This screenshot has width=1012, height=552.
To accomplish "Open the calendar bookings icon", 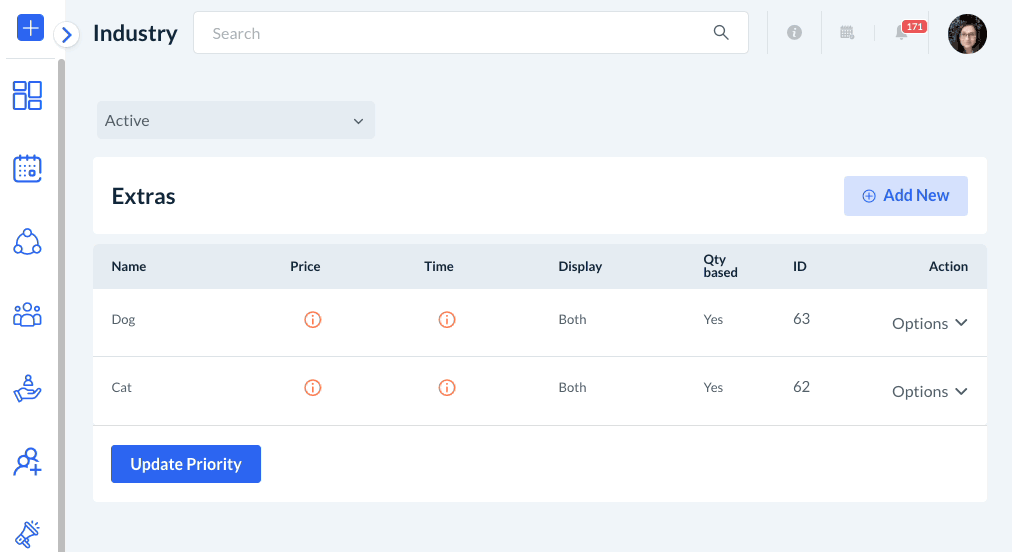I will (x=27, y=168).
